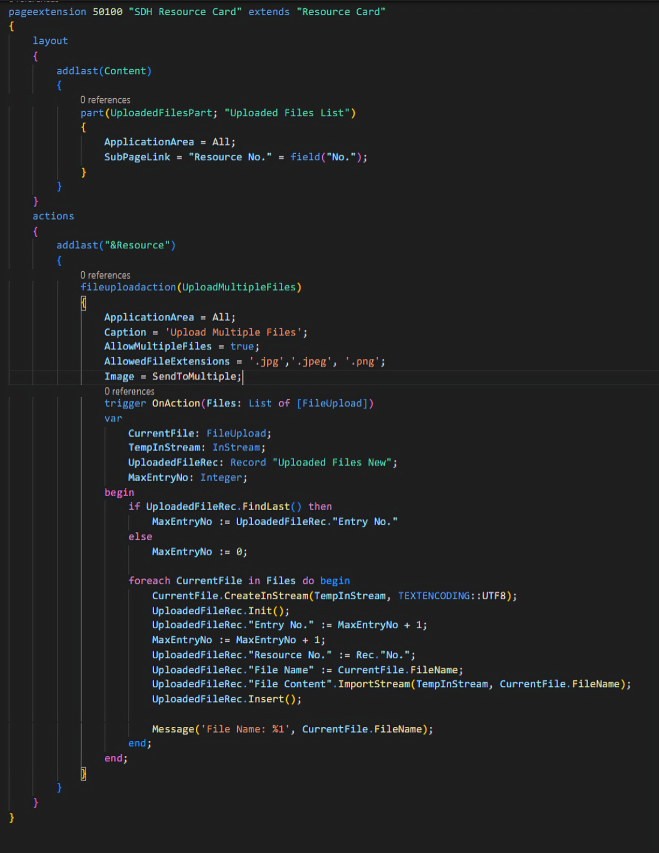Click 'if UploadedFileRec.FindLast() then' line
The image size is (659, 853).
[x=230, y=507]
